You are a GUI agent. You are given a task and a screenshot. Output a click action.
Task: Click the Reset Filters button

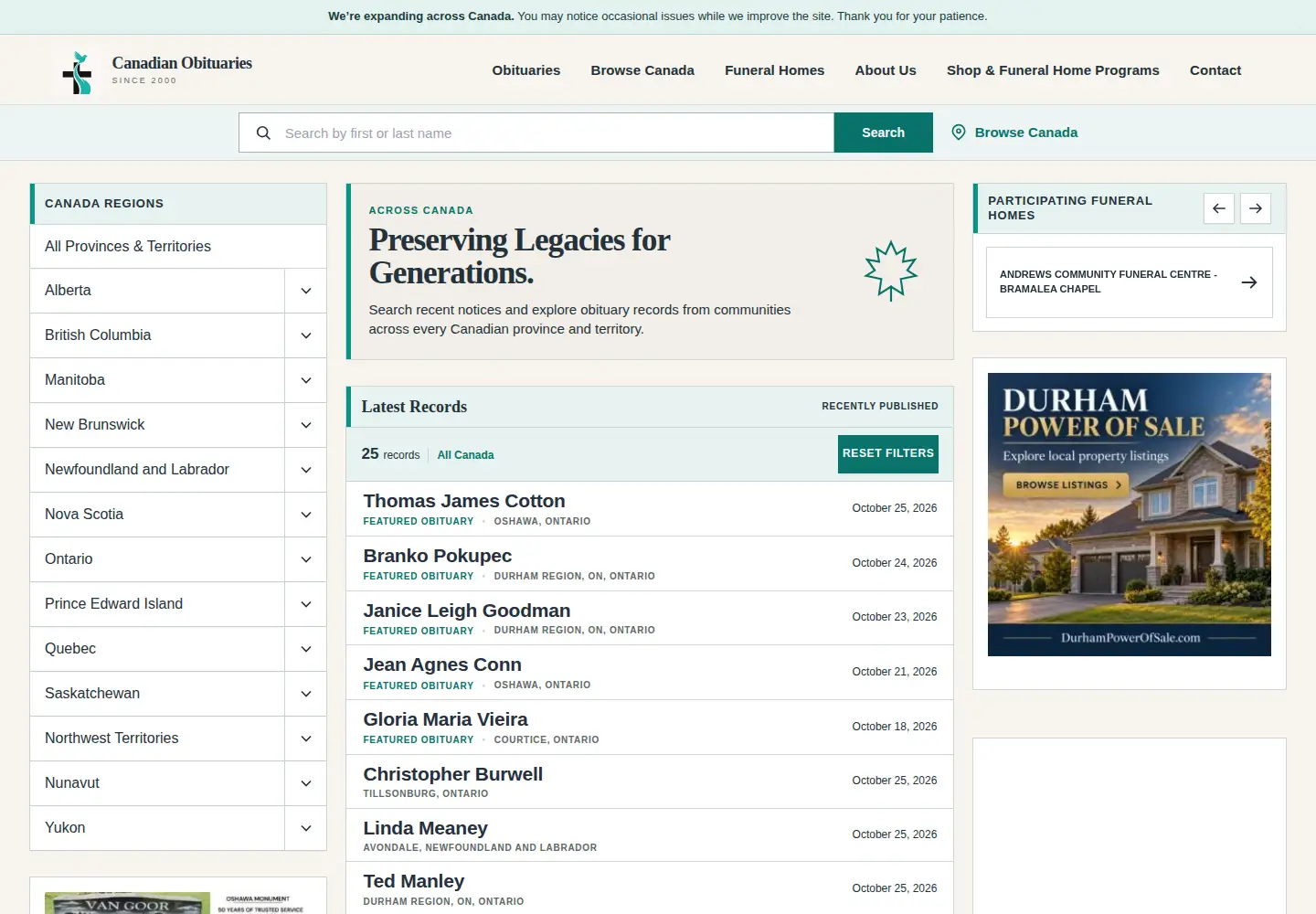tap(888, 454)
